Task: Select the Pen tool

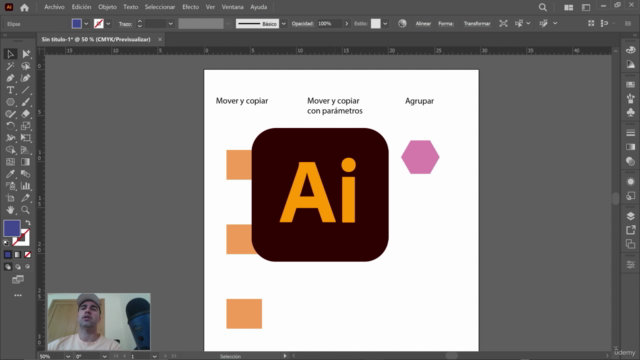Action: 10,78
